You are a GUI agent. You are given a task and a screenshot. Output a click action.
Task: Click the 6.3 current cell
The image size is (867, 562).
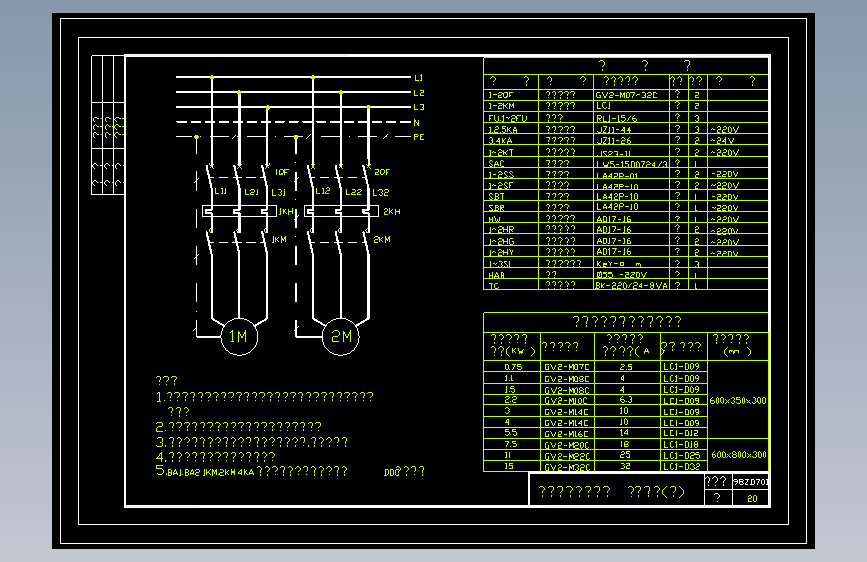tap(626, 399)
